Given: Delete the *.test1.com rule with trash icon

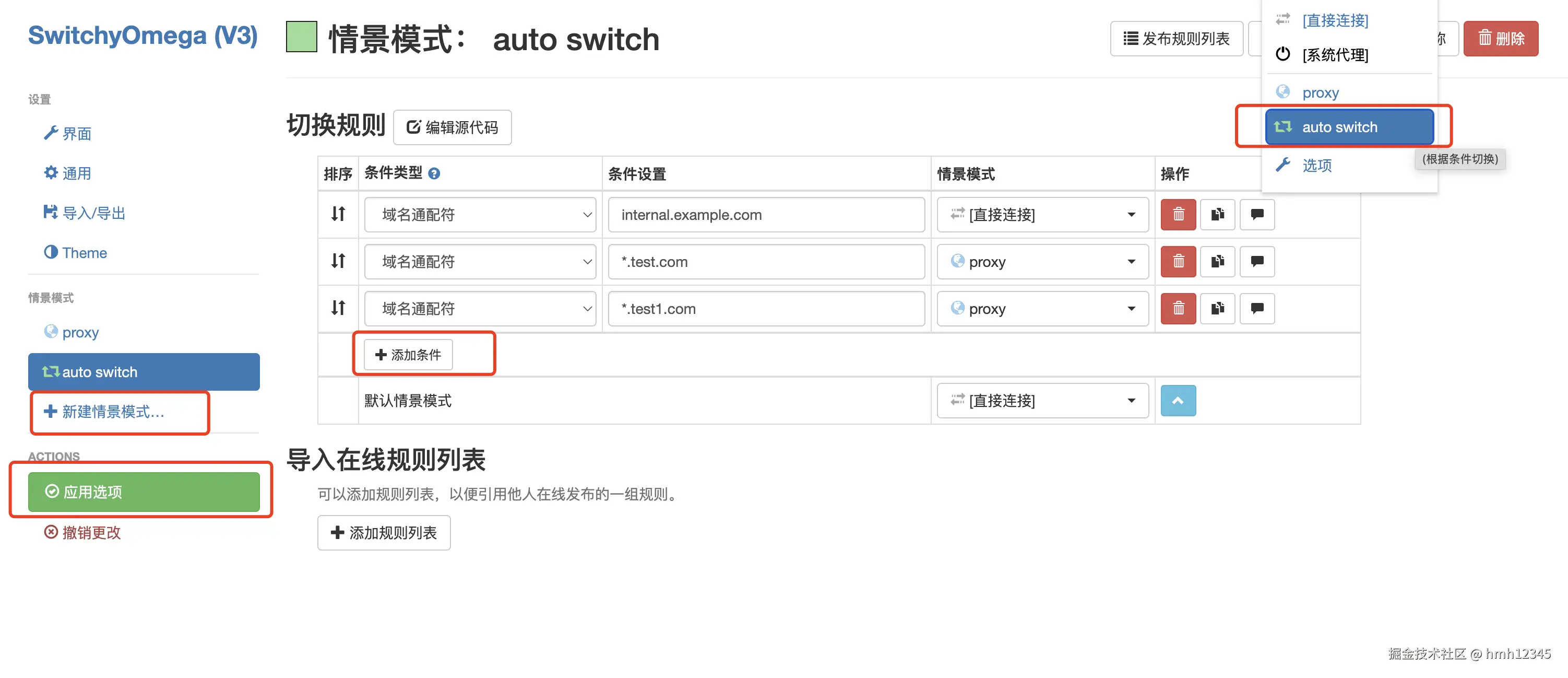Looking at the screenshot, I should click(1178, 308).
